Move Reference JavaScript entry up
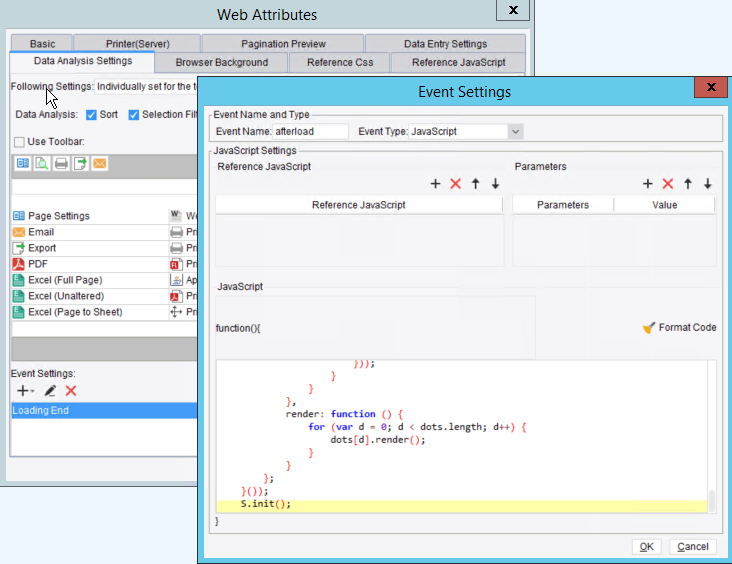This screenshot has width=732, height=564. click(475, 183)
